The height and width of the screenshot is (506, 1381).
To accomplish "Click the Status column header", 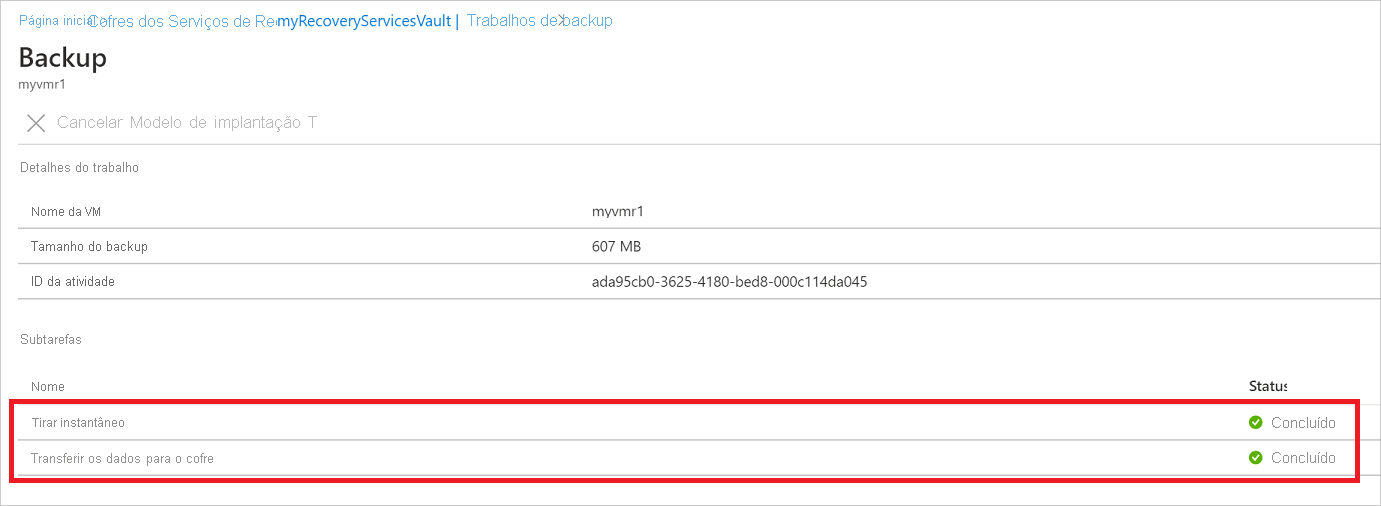I will click(x=1268, y=386).
